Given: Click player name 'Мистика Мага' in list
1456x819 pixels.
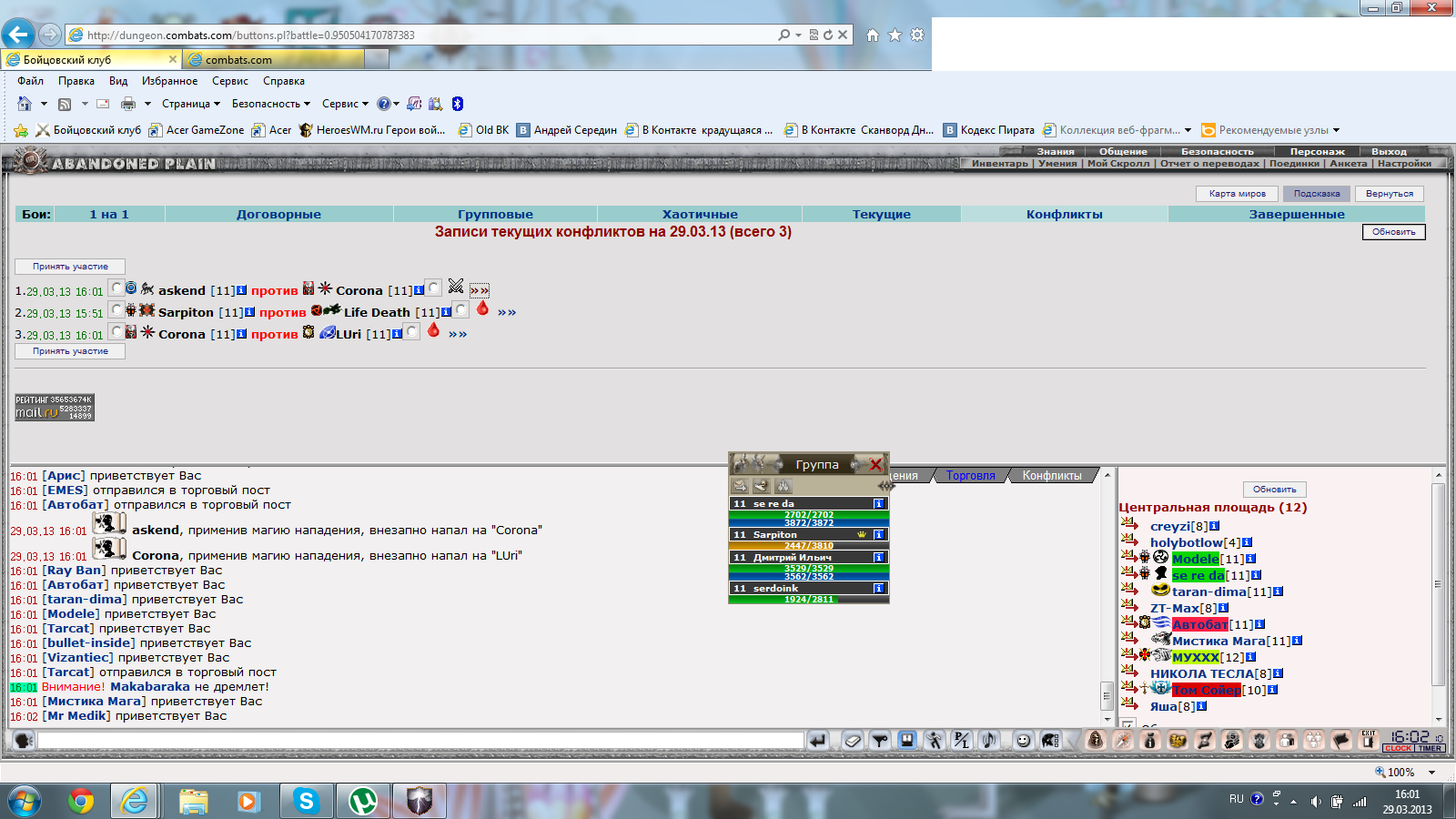Looking at the screenshot, I should (1218, 641).
